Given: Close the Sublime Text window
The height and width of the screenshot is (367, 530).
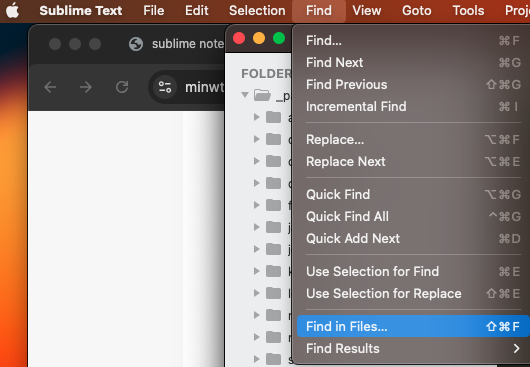Looking at the screenshot, I should [x=239, y=38].
